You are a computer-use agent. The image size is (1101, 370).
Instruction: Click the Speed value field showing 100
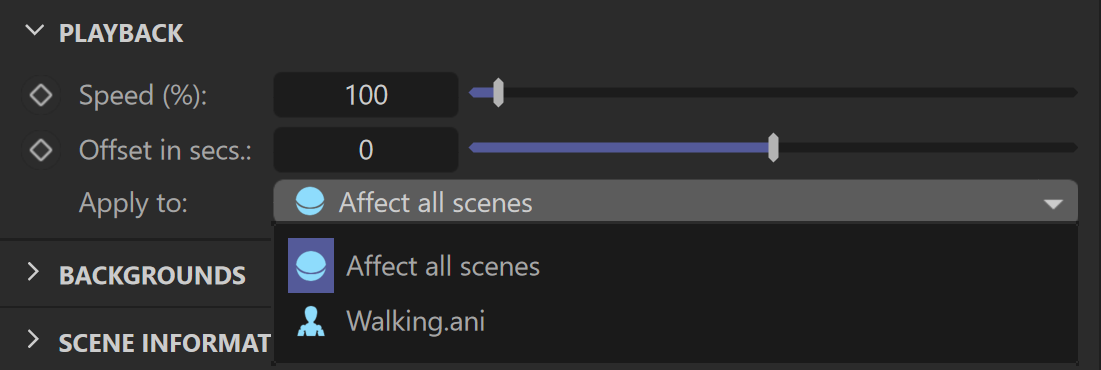[x=366, y=95]
